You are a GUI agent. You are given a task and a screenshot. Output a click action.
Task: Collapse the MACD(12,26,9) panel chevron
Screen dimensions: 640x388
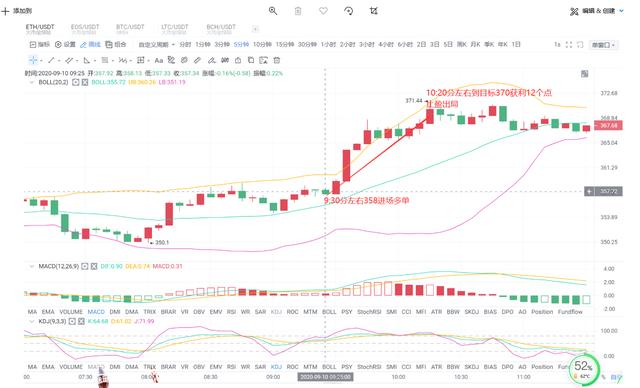[31, 266]
